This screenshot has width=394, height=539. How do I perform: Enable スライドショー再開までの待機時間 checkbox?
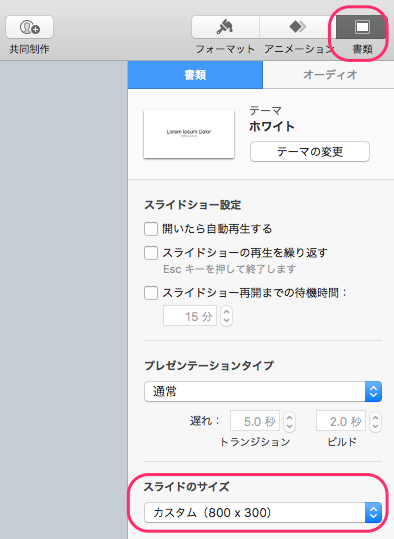tap(151, 293)
